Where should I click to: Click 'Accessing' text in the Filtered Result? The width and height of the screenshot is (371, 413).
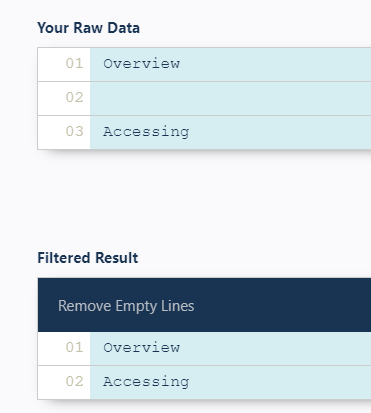pyautogui.click(x=146, y=382)
